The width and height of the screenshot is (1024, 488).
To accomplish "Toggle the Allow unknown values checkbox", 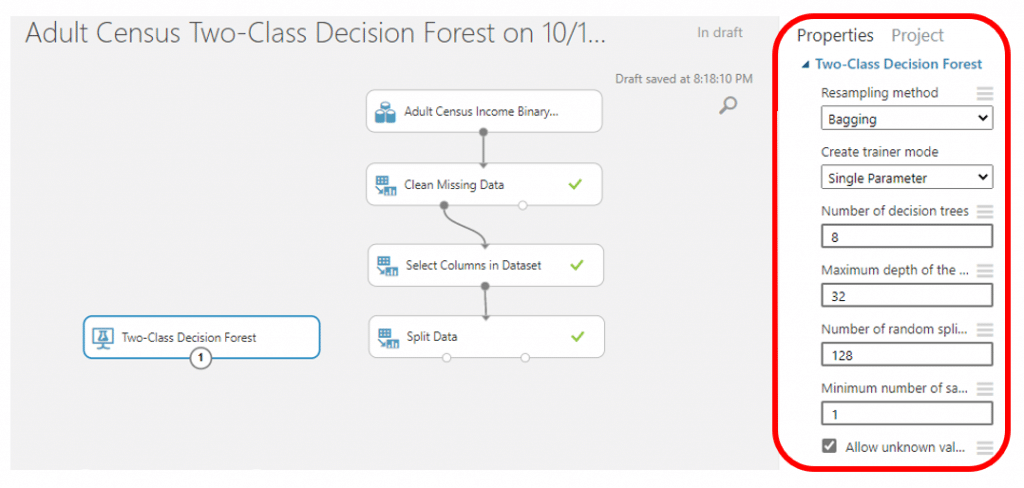I will pos(829,446).
